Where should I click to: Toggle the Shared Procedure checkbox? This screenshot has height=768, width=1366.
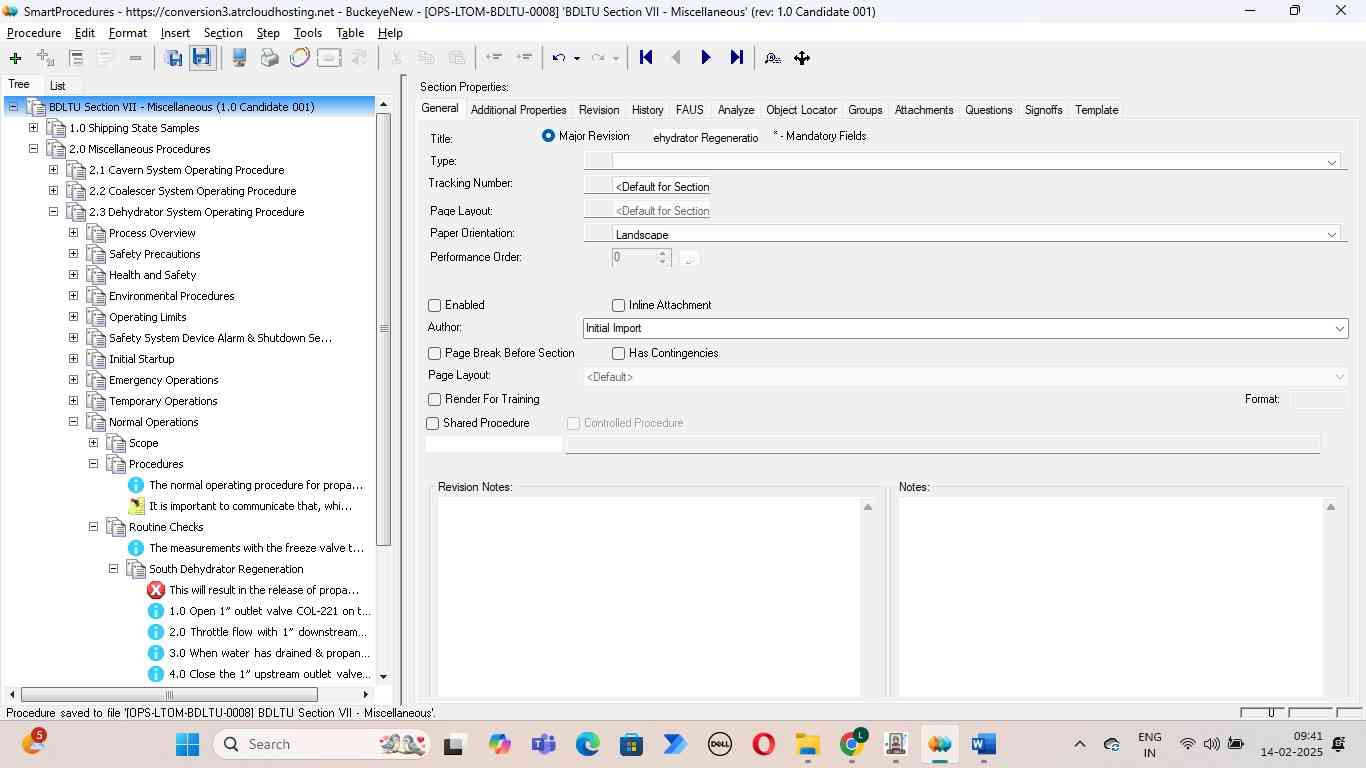pos(432,423)
